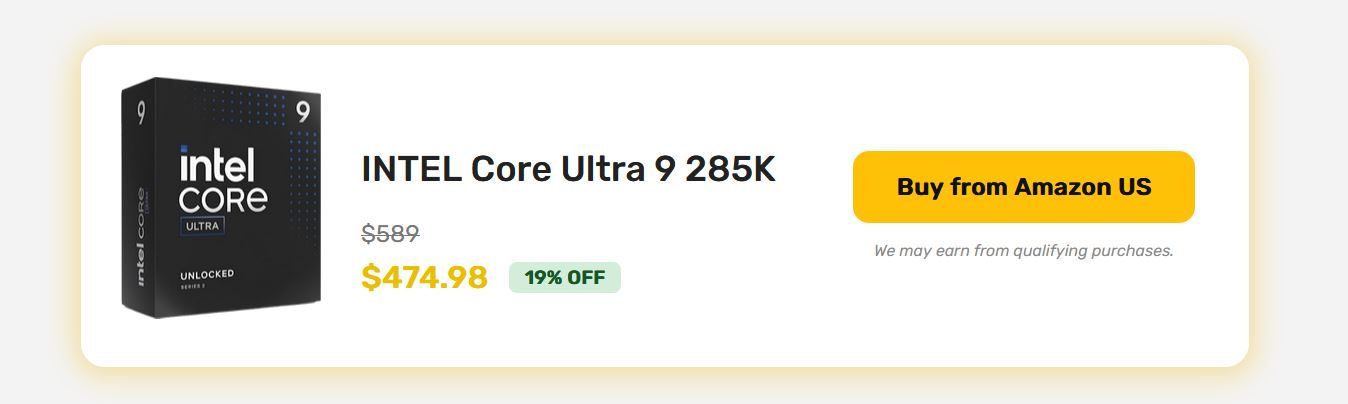Click the crossed-out $589 original price
This screenshot has width=1348, height=404.
coord(390,234)
